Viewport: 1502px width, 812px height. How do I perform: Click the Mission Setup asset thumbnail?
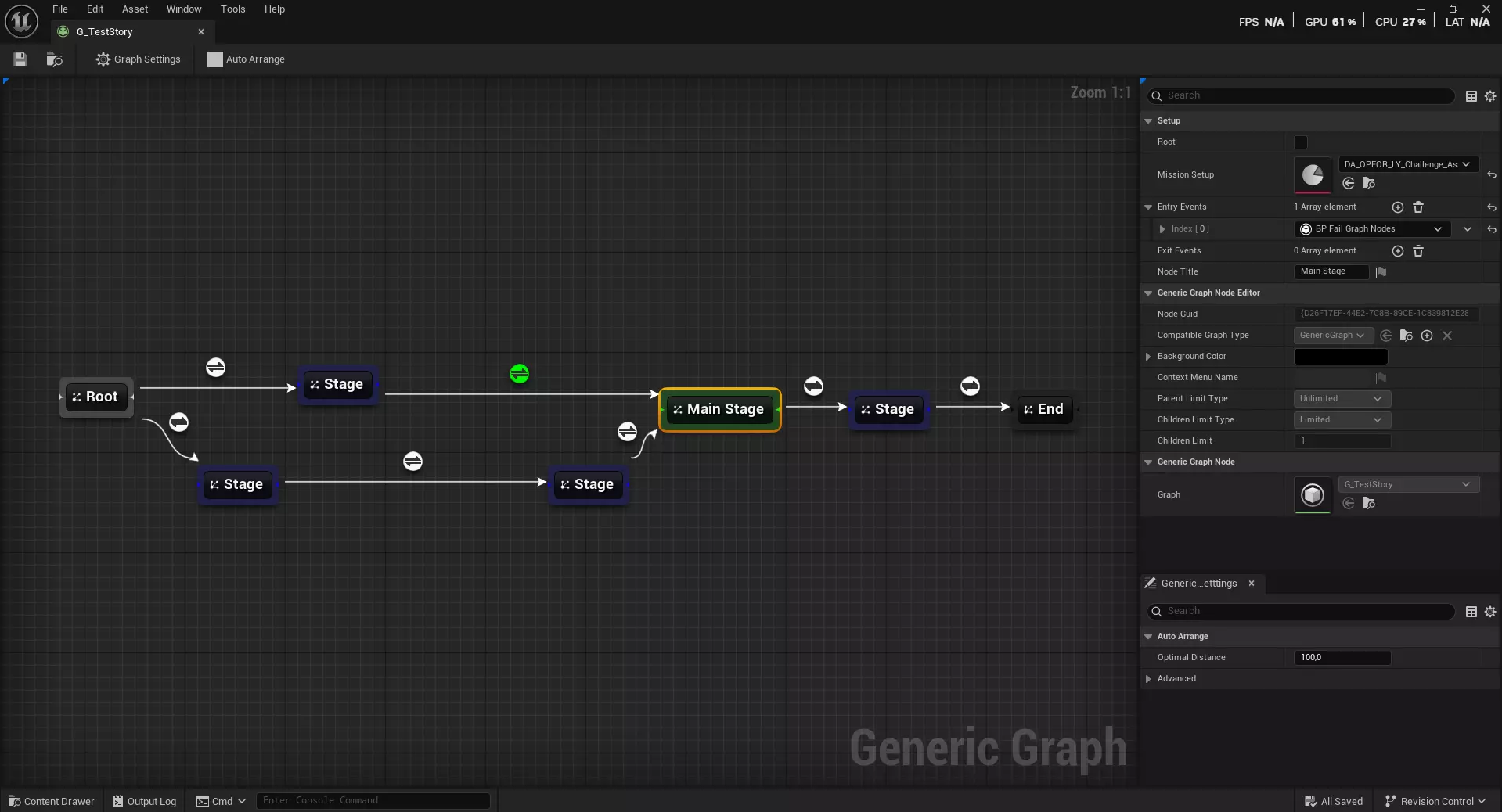[1313, 175]
